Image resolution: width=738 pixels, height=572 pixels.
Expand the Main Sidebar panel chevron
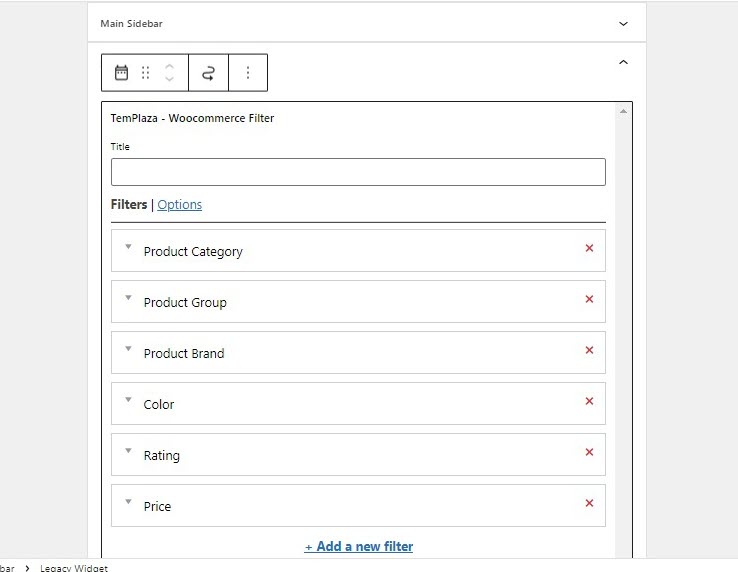[623, 24]
